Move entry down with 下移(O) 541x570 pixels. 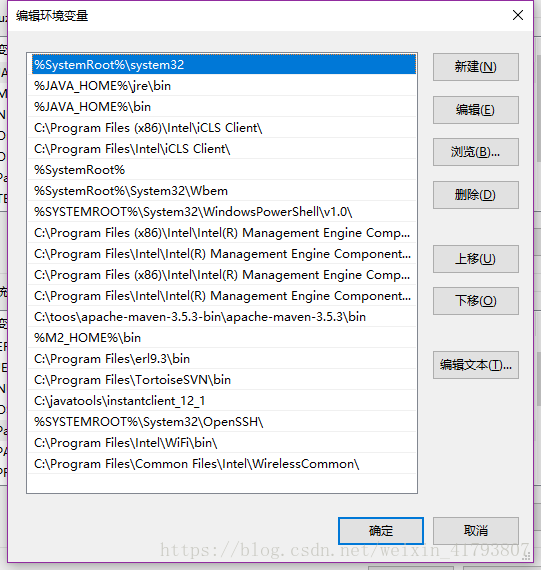tap(476, 301)
